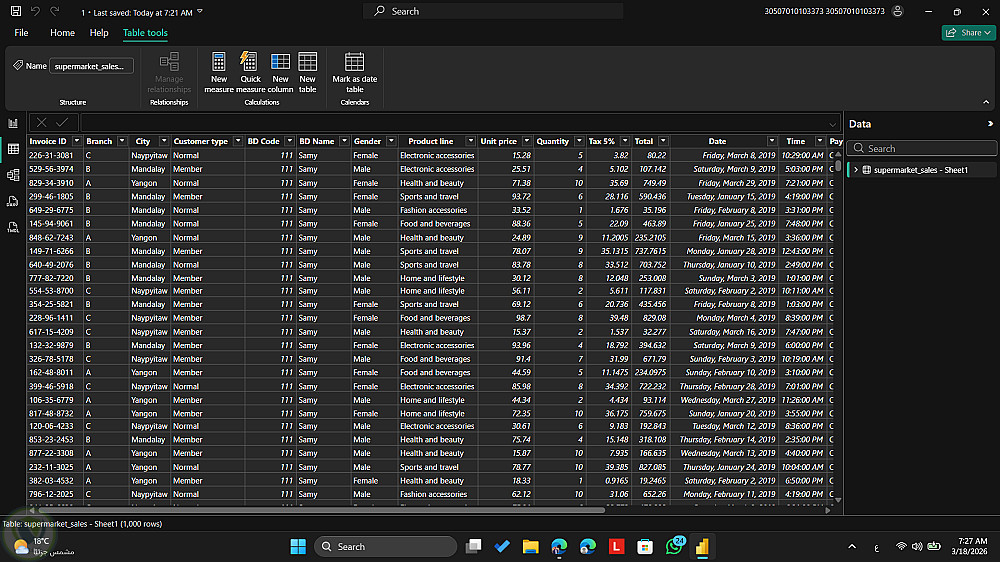The image size is (1000, 562).
Task: Open the City column filter dropdown
Action: (x=163, y=141)
